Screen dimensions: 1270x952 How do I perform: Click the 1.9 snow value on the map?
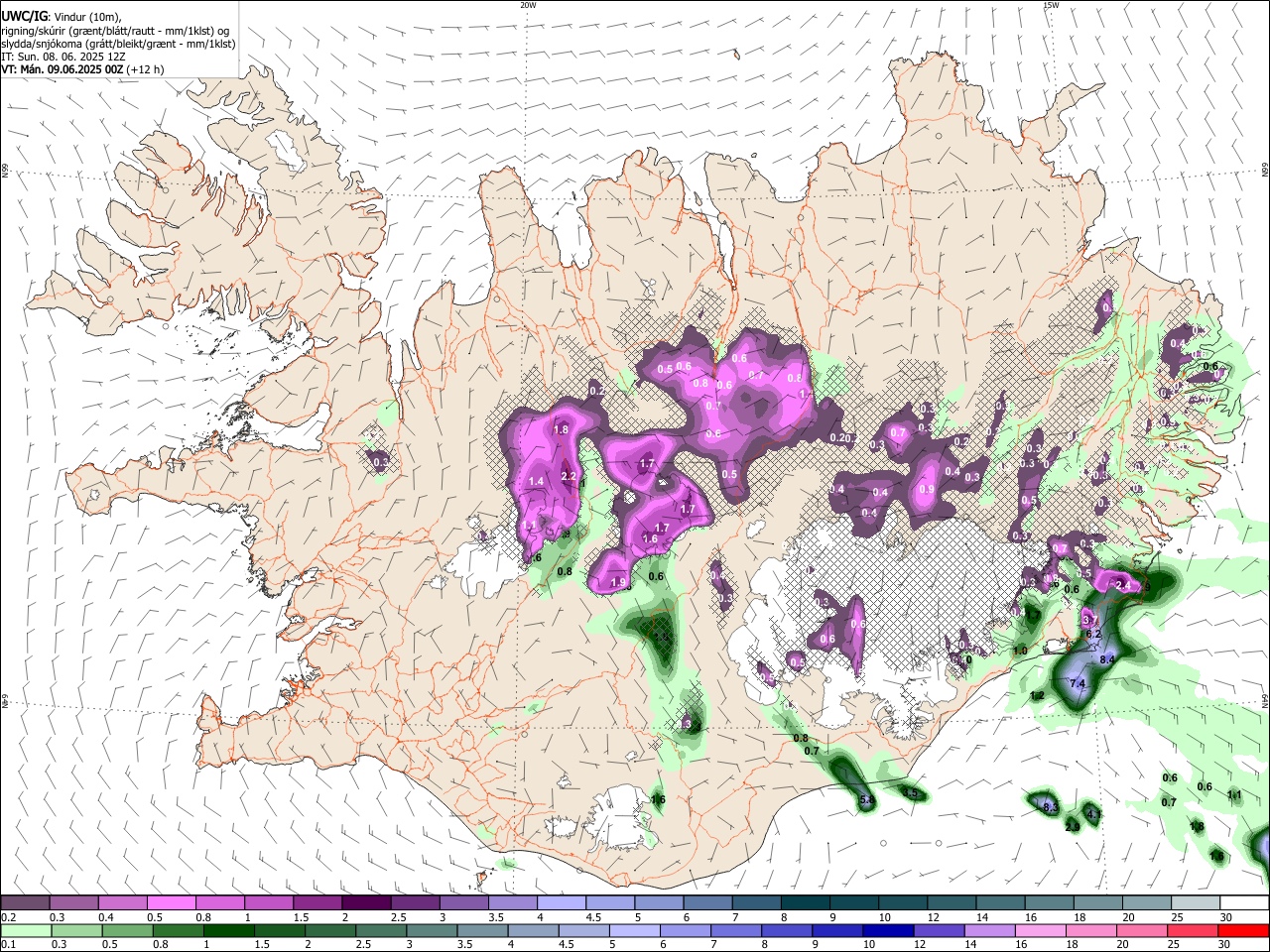[617, 583]
